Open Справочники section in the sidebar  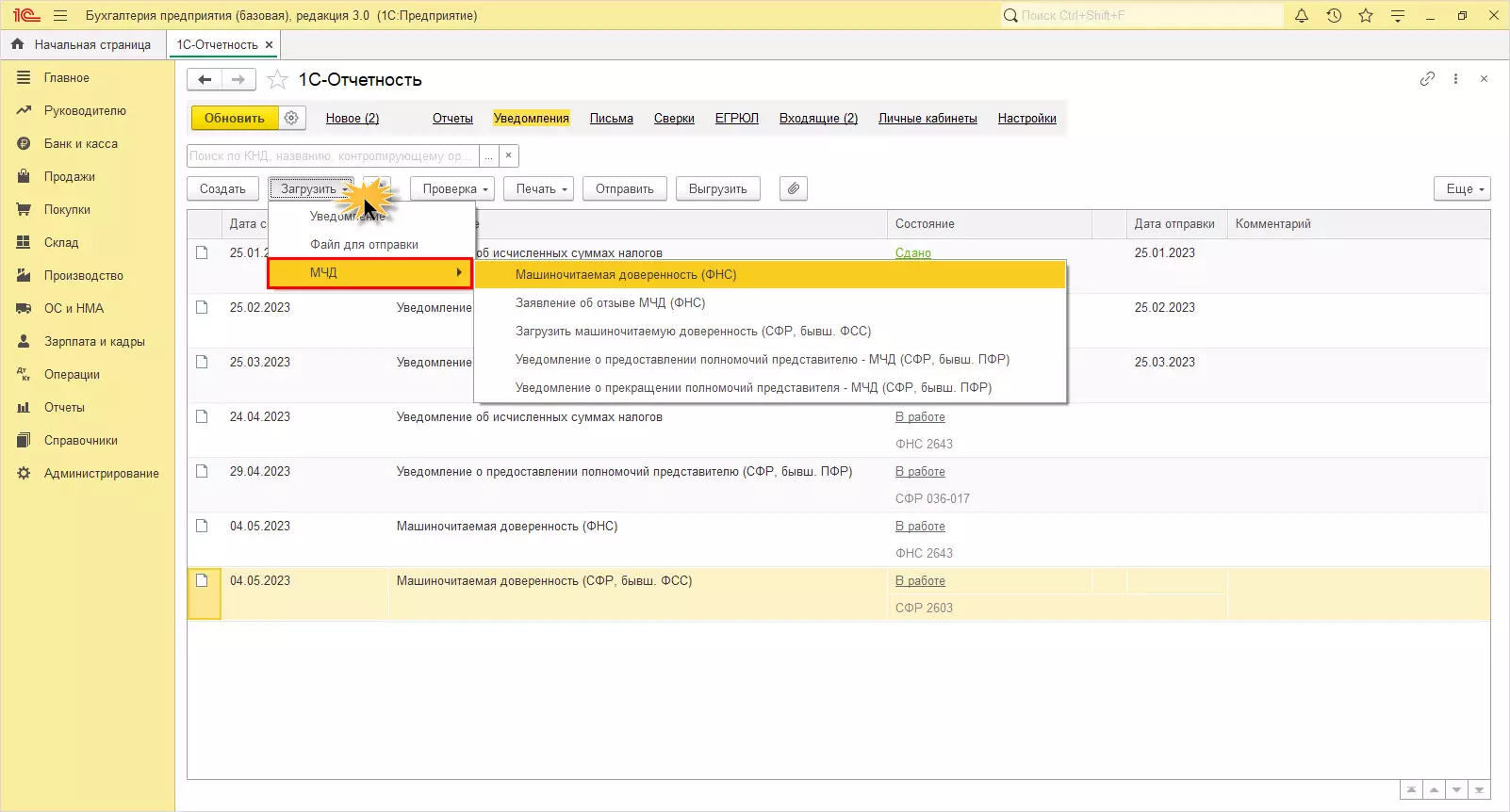tap(81, 441)
